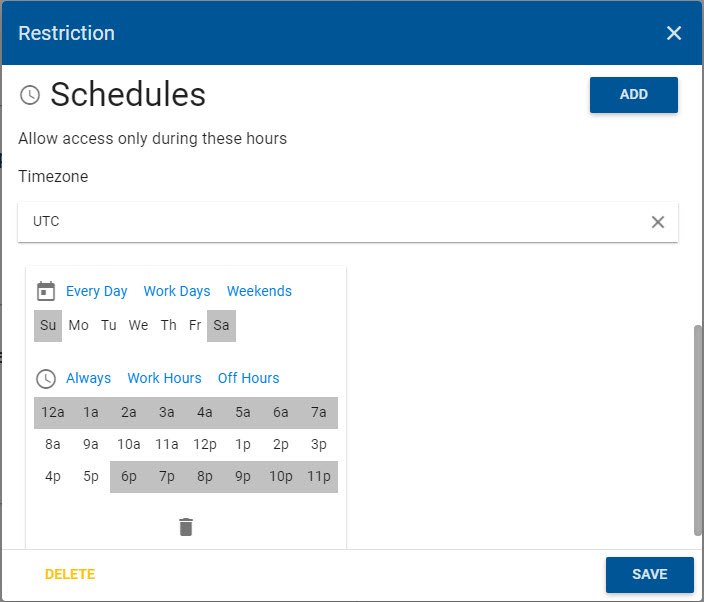Image resolution: width=704 pixels, height=602 pixels.
Task: Apply the Work Hours preset
Action: [x=164, y=378]
